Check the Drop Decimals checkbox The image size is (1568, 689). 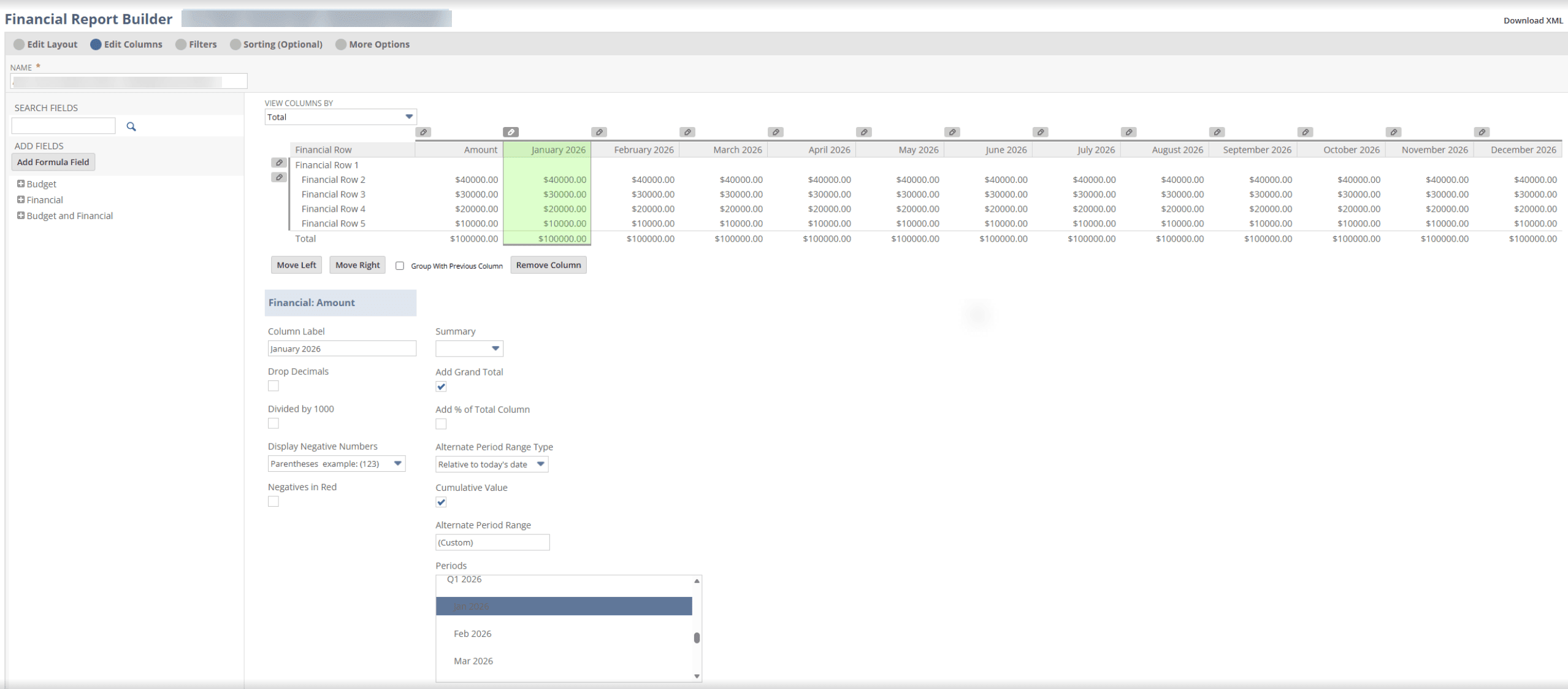(x=273, y=386)
